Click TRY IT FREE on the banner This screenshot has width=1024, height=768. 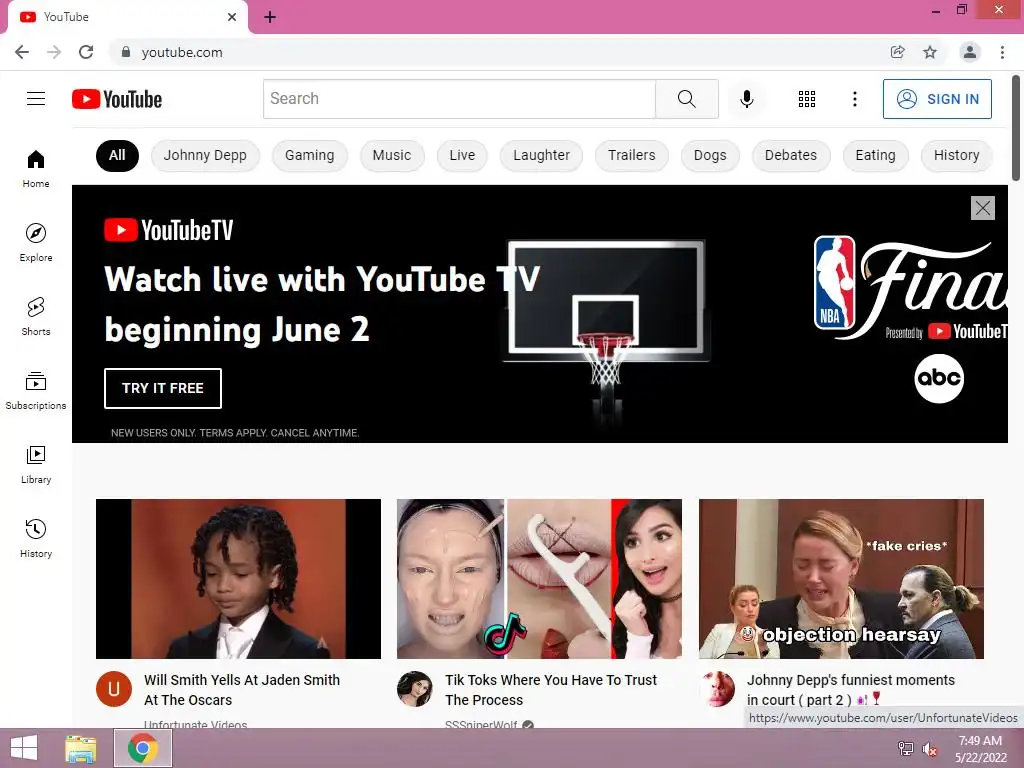click(163, 388)
